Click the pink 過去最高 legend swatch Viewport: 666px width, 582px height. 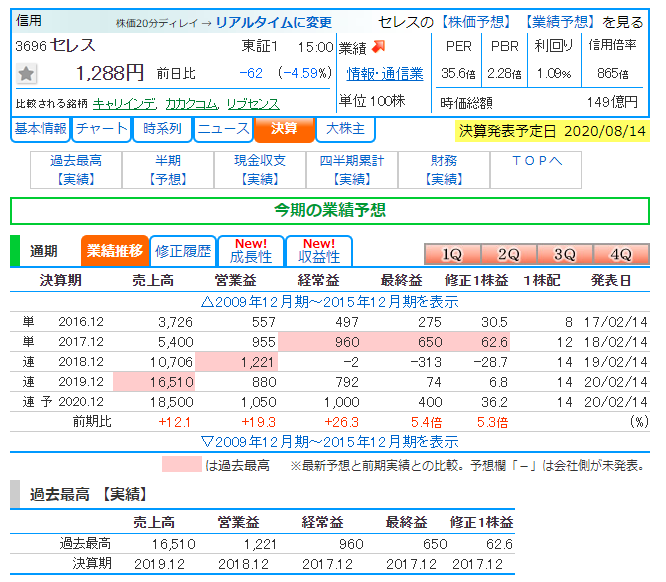click(181, 464)
